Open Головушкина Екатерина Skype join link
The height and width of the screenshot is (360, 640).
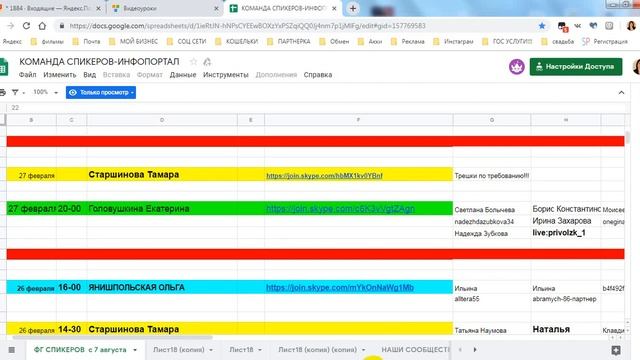pyautogui.click(x=340, y=209)
